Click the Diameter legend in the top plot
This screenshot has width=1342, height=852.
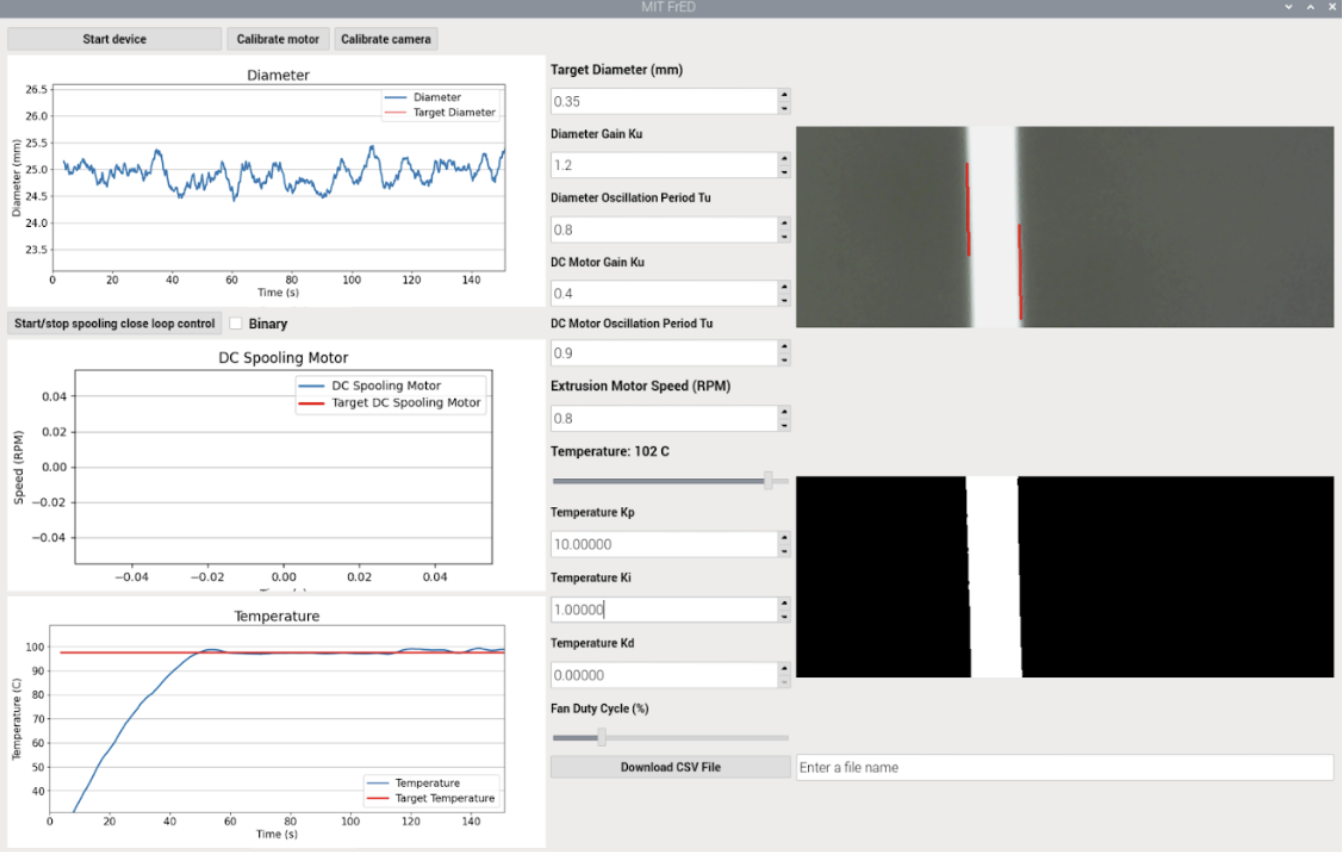point(436,97)
